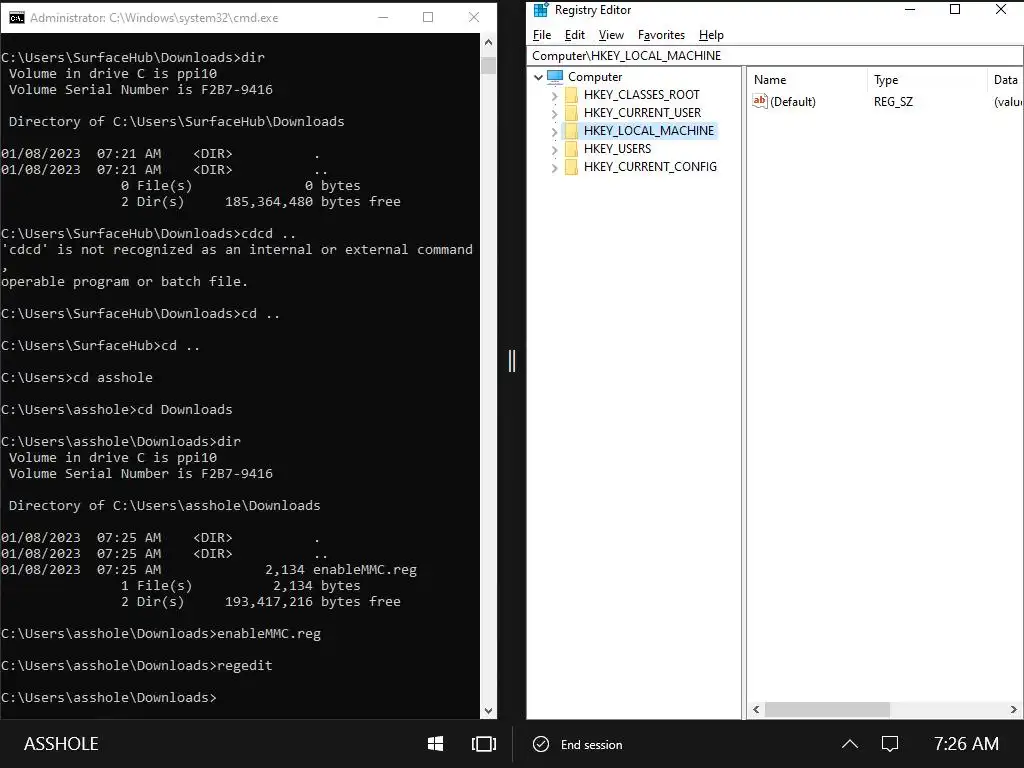Open the Edit menu in Registry Editor
This screenshot has height=768, width=1024.
point(575,35)
